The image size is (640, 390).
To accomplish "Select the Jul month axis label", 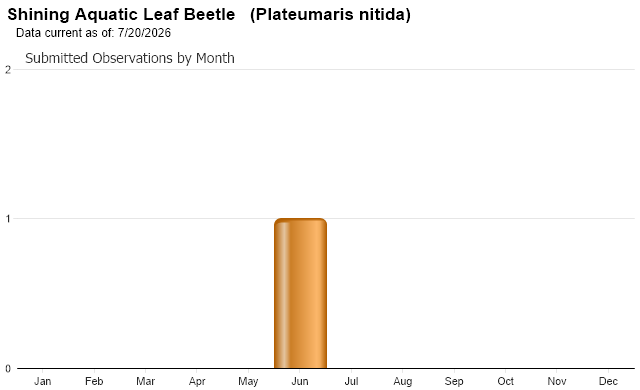I will pos(351,381).
